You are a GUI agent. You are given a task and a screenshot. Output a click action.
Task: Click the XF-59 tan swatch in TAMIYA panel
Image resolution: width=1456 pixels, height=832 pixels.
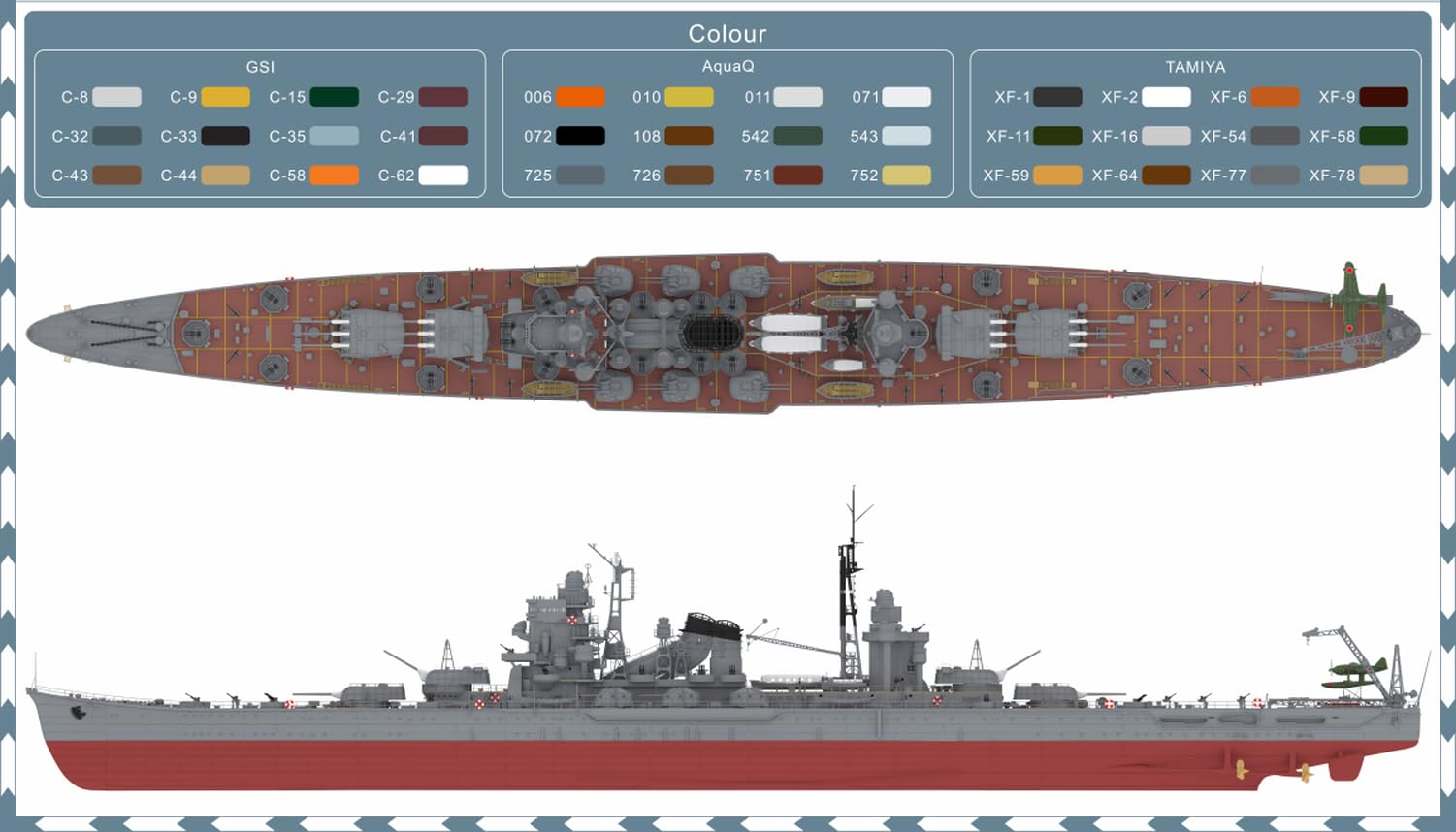pos(1057,176)
